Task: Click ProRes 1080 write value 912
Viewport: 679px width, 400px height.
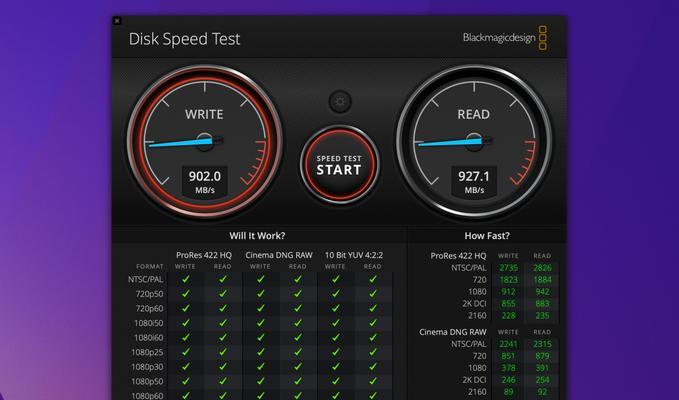Action: [508, 292]
